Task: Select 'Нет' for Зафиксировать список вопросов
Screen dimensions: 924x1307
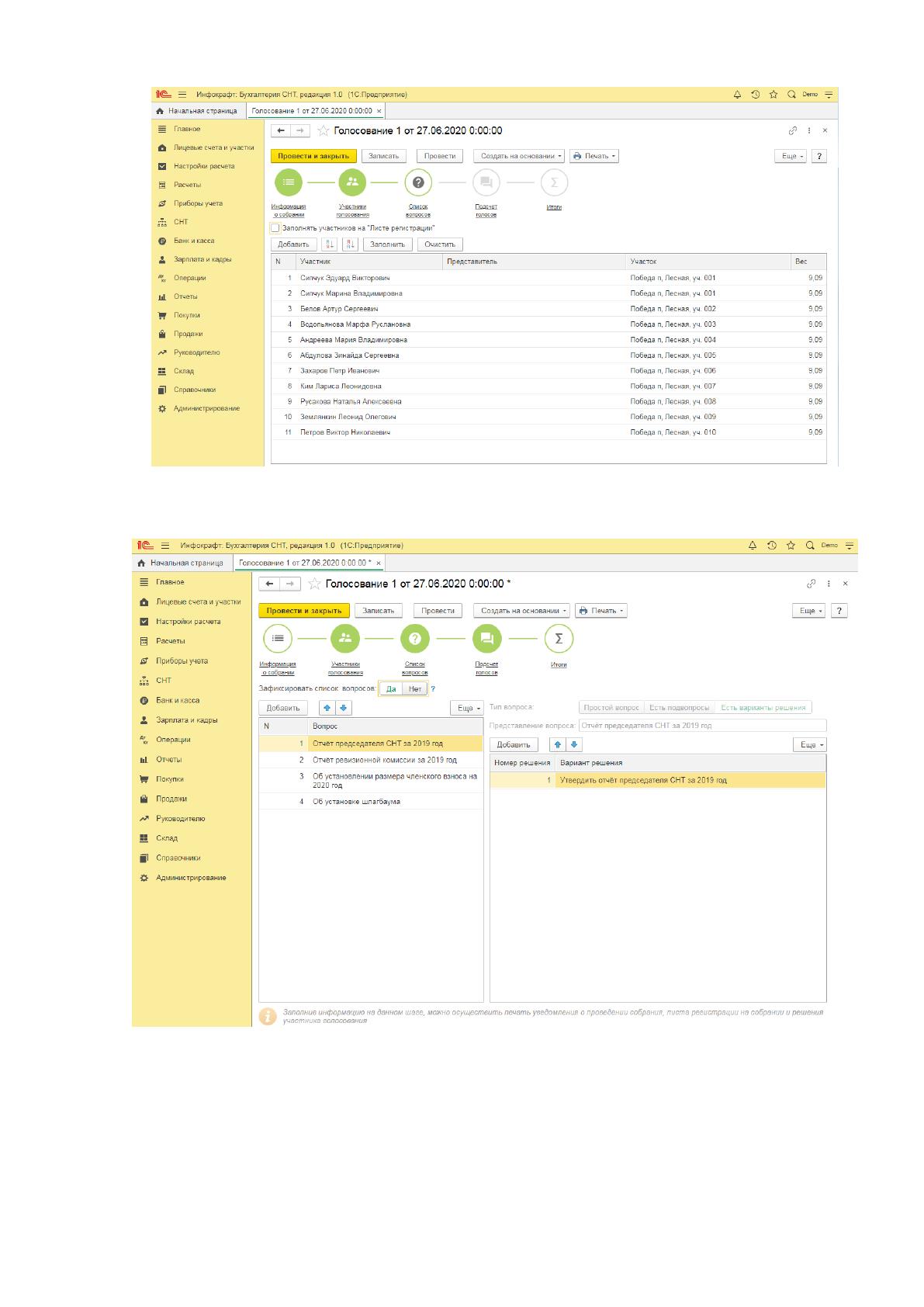Action: tap(415, 688)
